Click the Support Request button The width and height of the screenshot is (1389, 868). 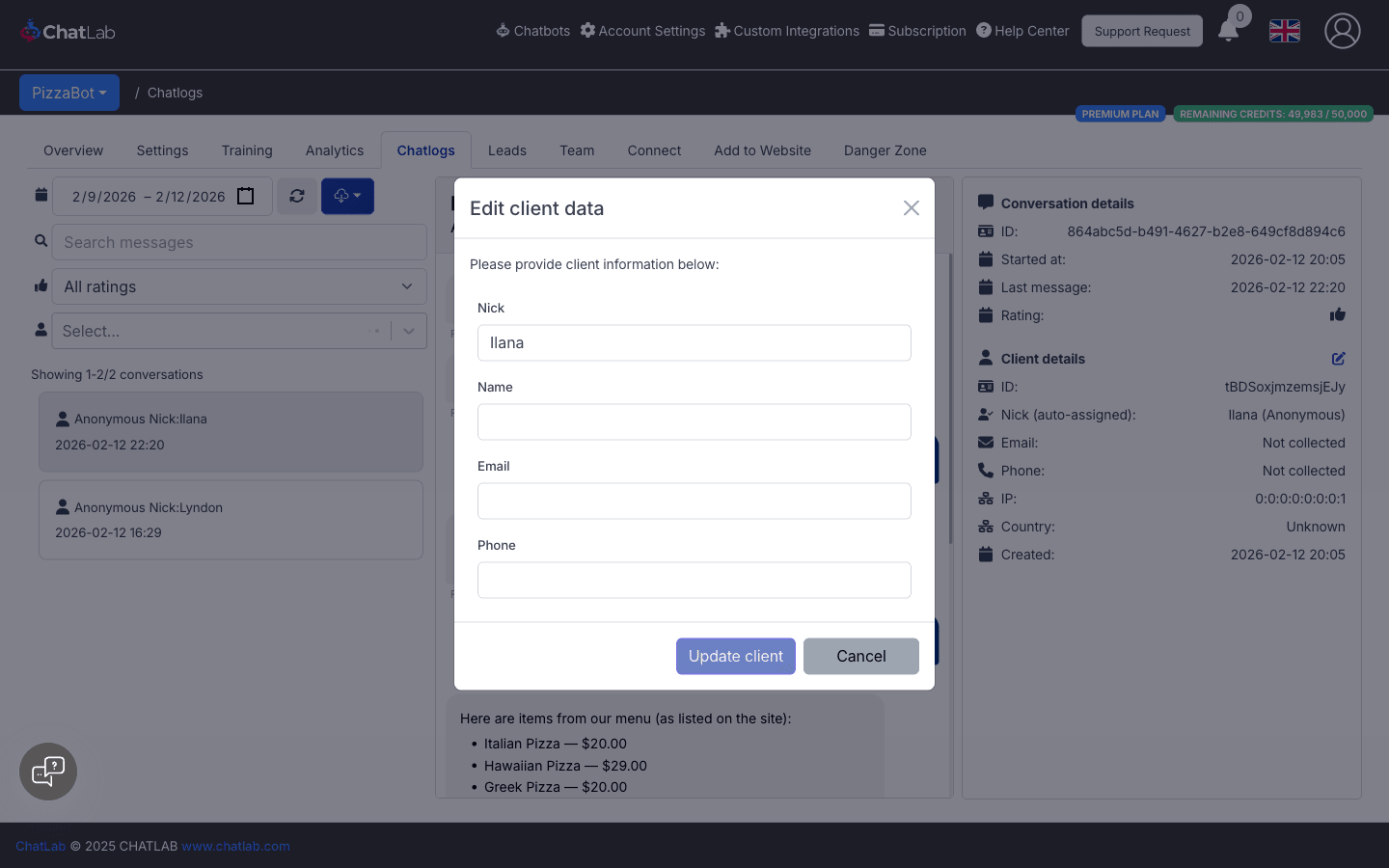point(1141,31)
